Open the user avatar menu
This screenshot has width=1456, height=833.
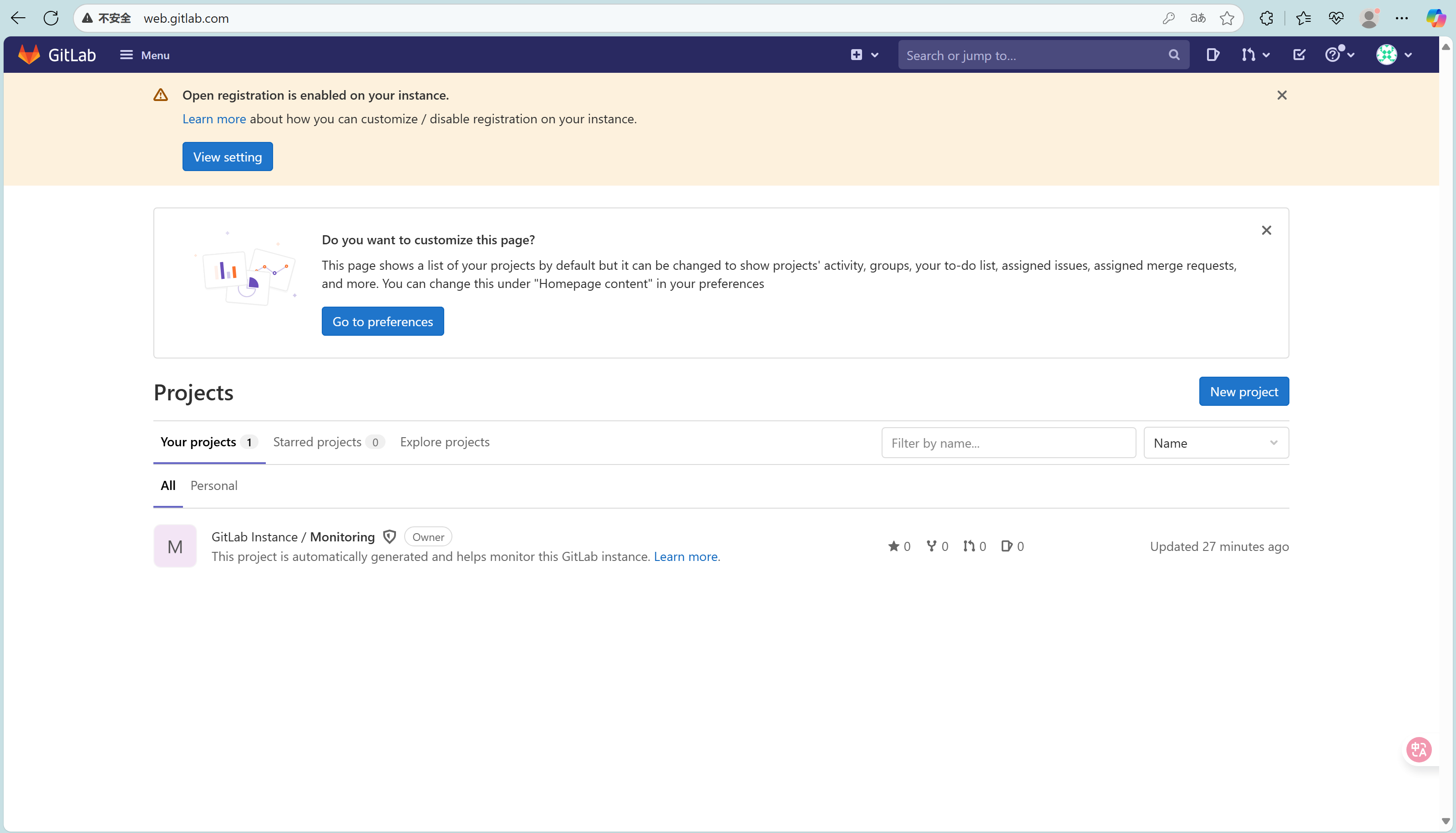pyautogui.click(x=1394, y=55)
